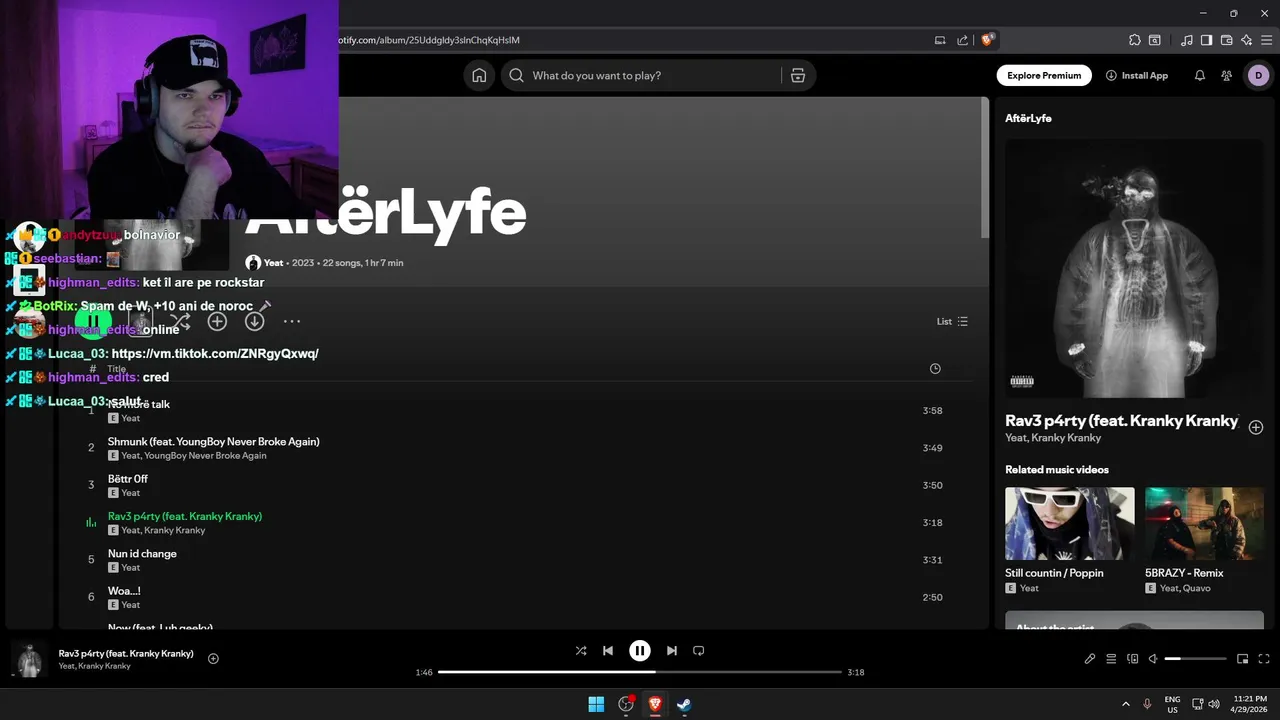Add Rav3 p4rty to Liked Songs in sidebar
Viewport: 1280px width, 720px height.
click(x=1256, y=427)
